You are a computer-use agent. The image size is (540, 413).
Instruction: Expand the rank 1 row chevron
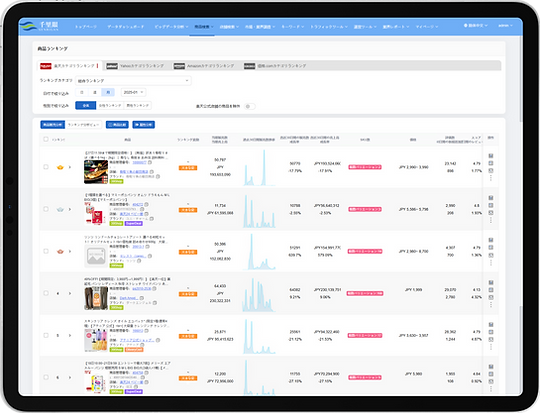pos(70,167)
